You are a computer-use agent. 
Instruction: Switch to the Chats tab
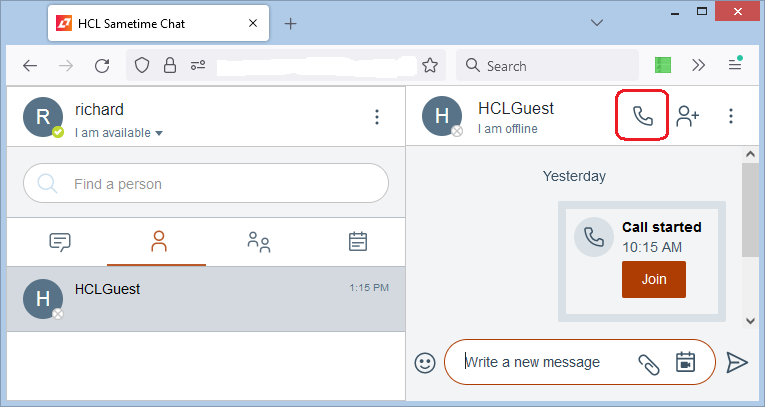[x=60, y=241]
